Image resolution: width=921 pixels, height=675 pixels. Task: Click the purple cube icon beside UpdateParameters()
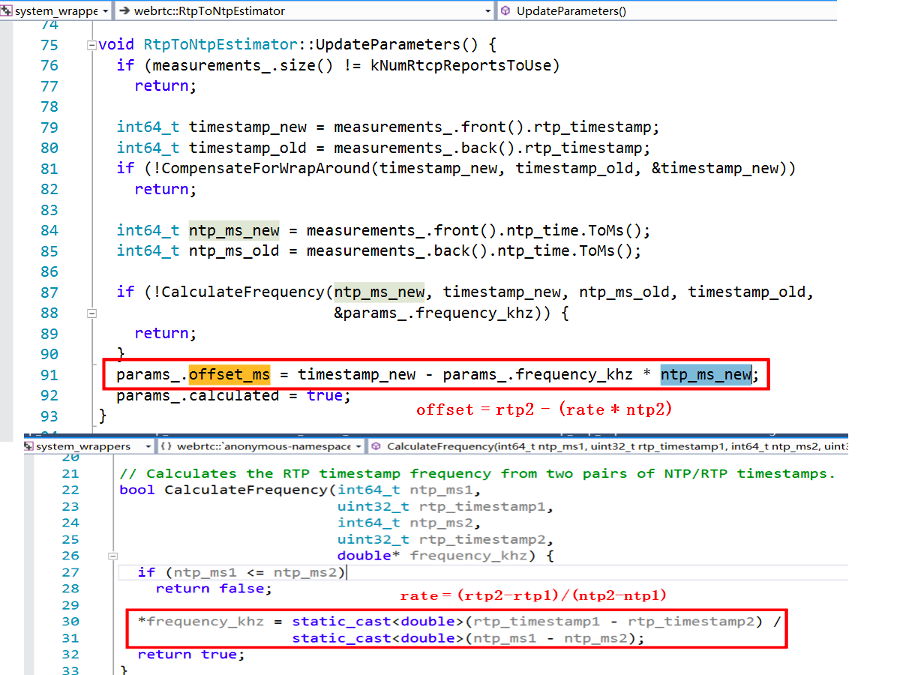coord(505,11)
